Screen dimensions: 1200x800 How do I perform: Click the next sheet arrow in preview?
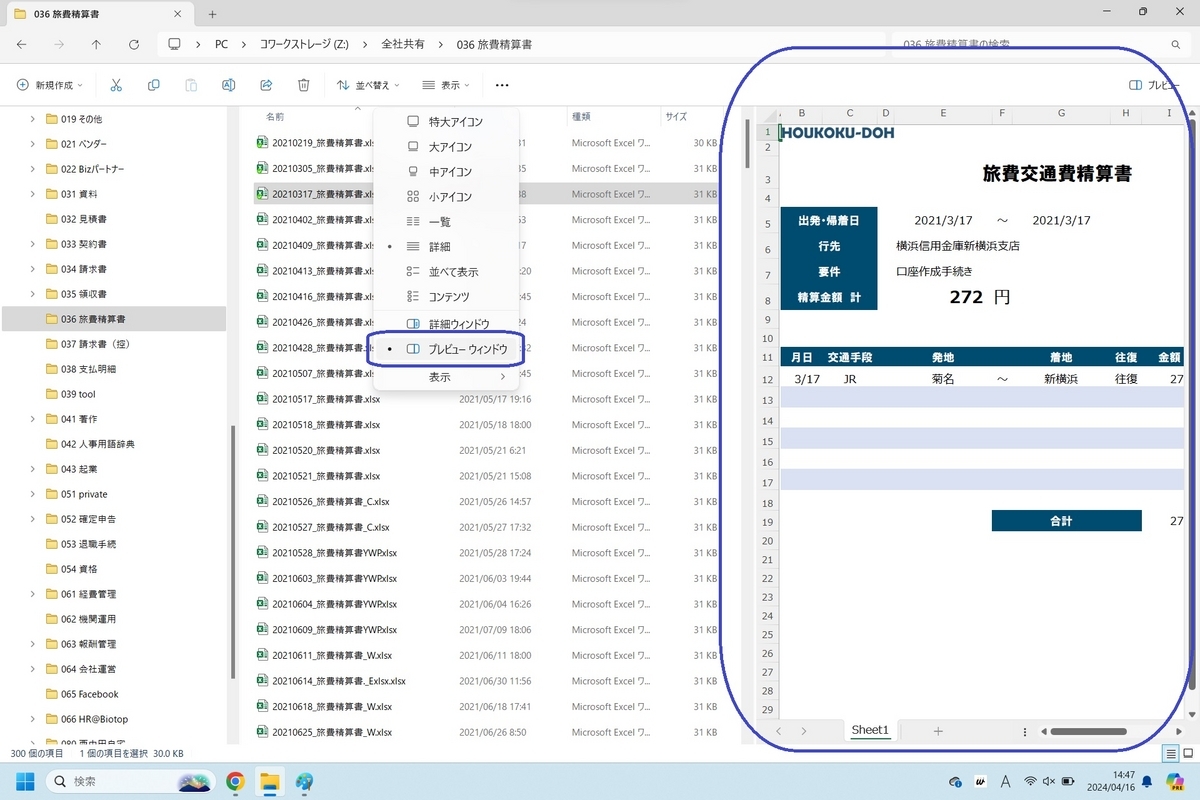[x=803, y=731]
